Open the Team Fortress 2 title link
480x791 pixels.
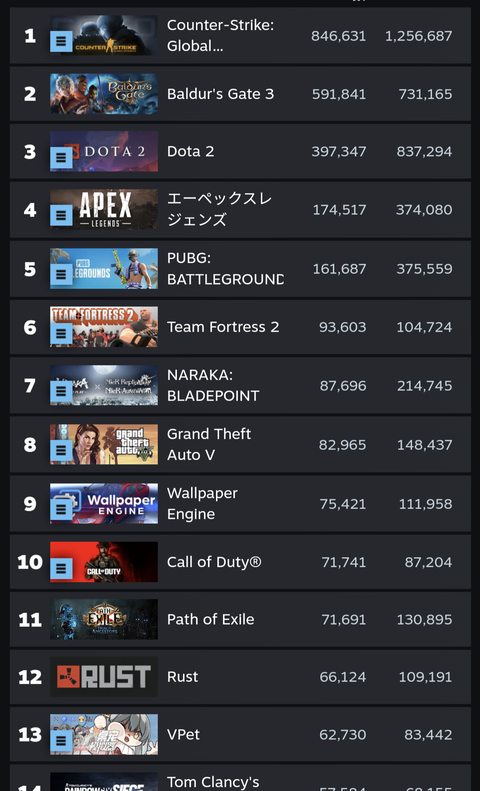[x=223, y=327]
